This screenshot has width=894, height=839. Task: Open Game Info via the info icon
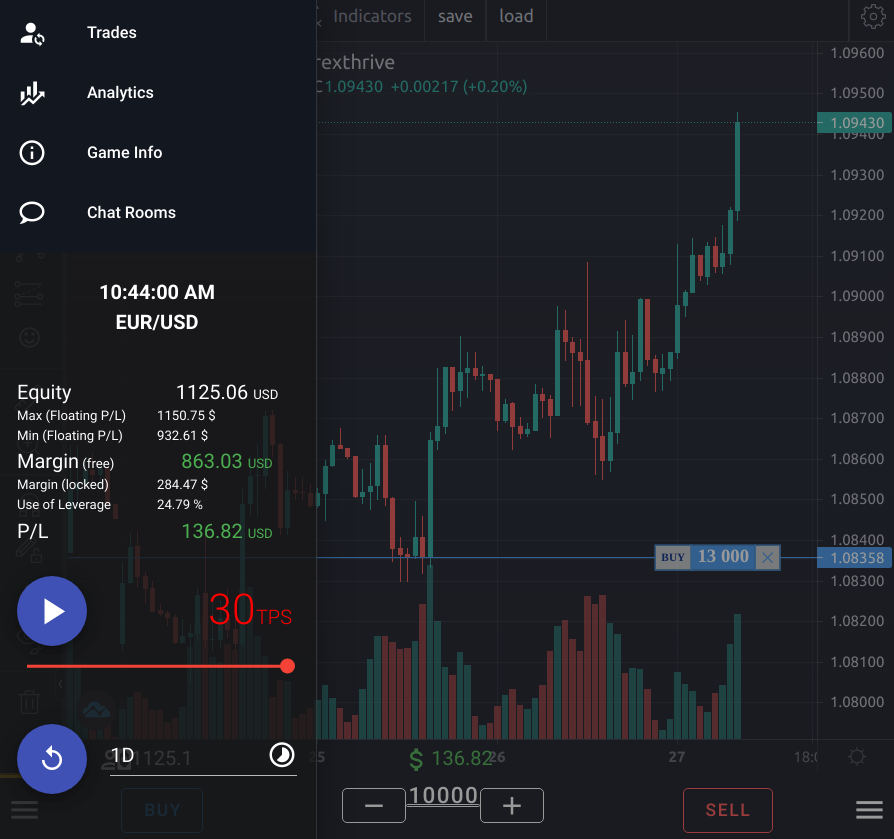click(x=31, y=152)
